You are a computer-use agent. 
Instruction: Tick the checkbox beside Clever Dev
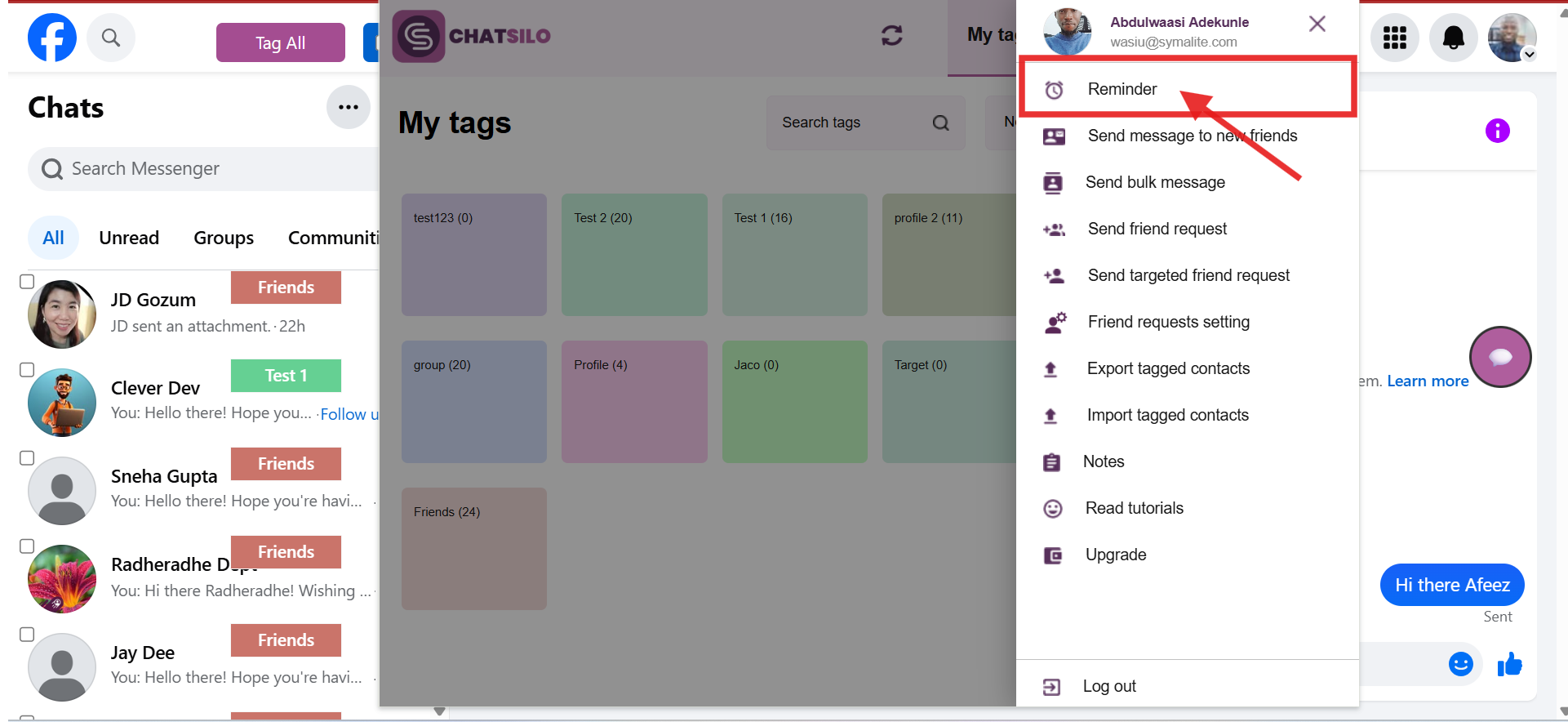(27, 370)
